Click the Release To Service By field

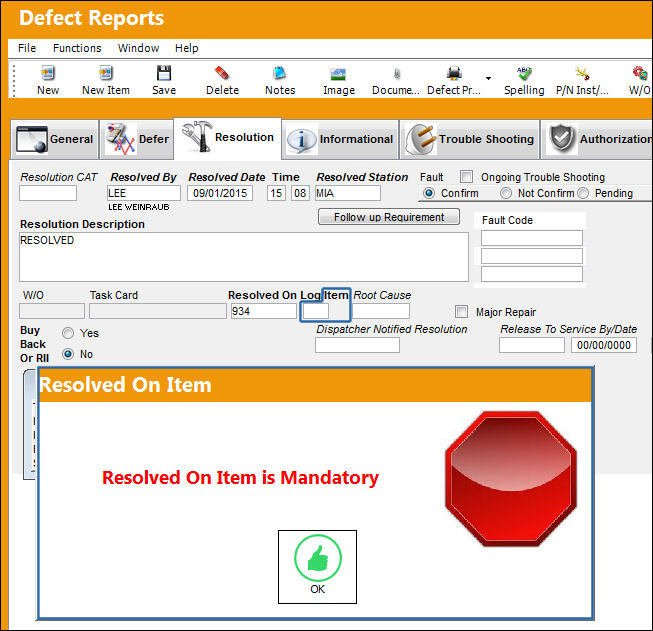click(x=532, y=345)
